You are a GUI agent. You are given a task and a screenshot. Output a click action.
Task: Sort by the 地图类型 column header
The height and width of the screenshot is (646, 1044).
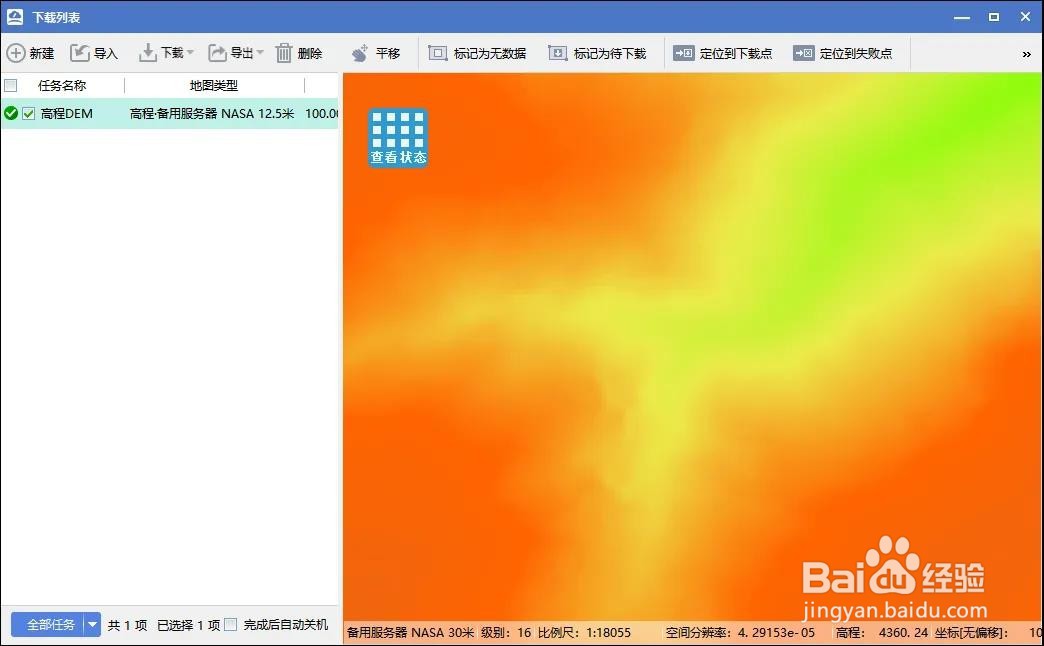(x=214, y=85)
